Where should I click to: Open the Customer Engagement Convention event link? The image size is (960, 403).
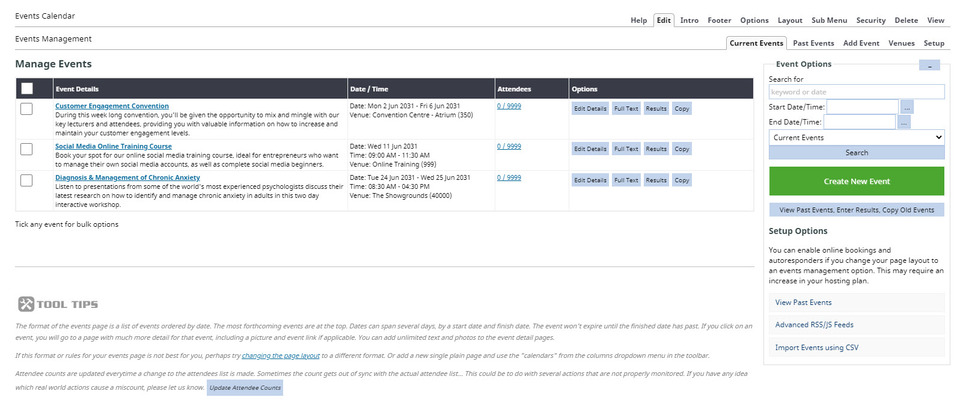(112, 105)
